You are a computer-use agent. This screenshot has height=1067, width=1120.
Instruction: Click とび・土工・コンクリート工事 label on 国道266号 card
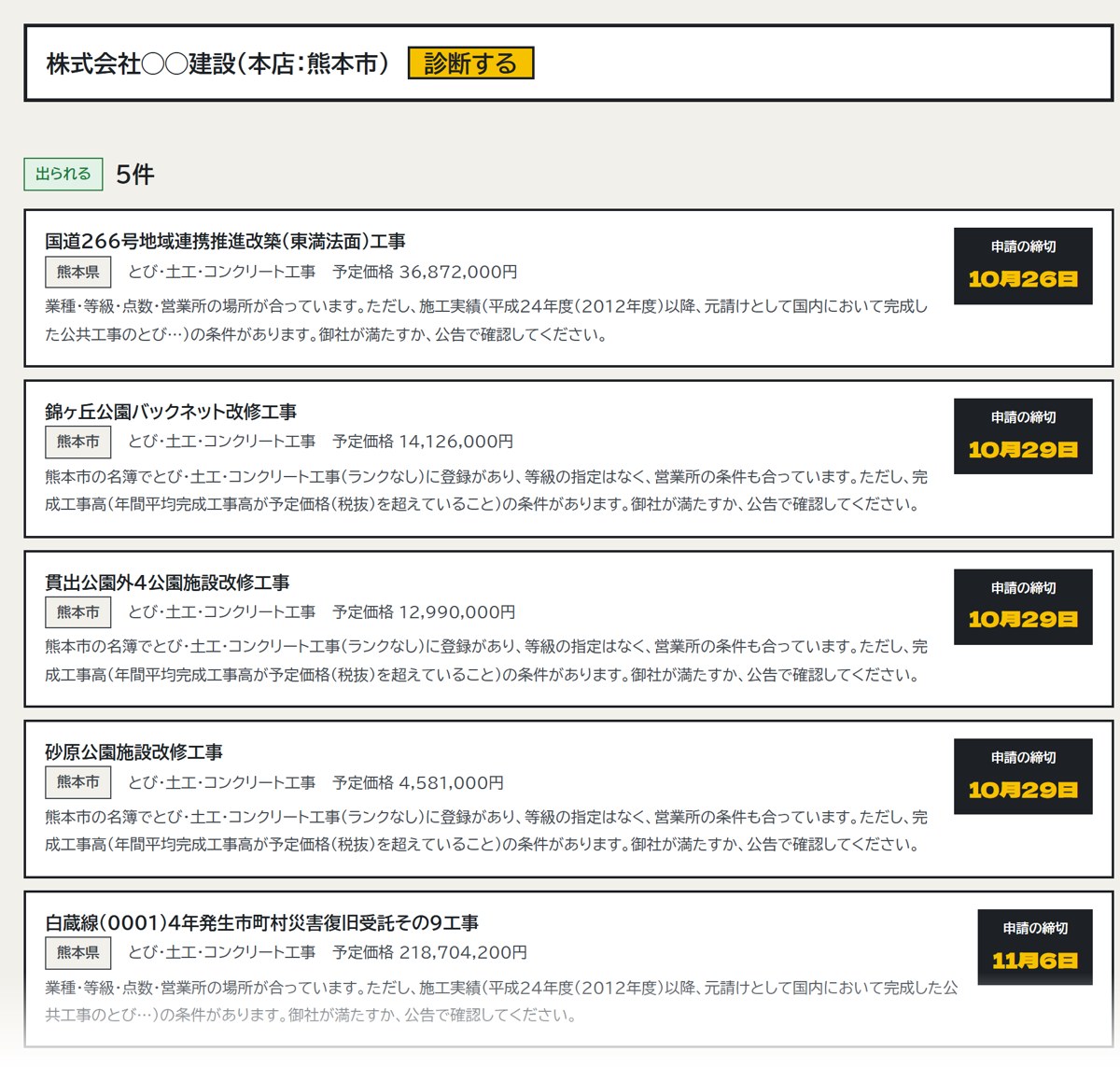coord(222,272)
